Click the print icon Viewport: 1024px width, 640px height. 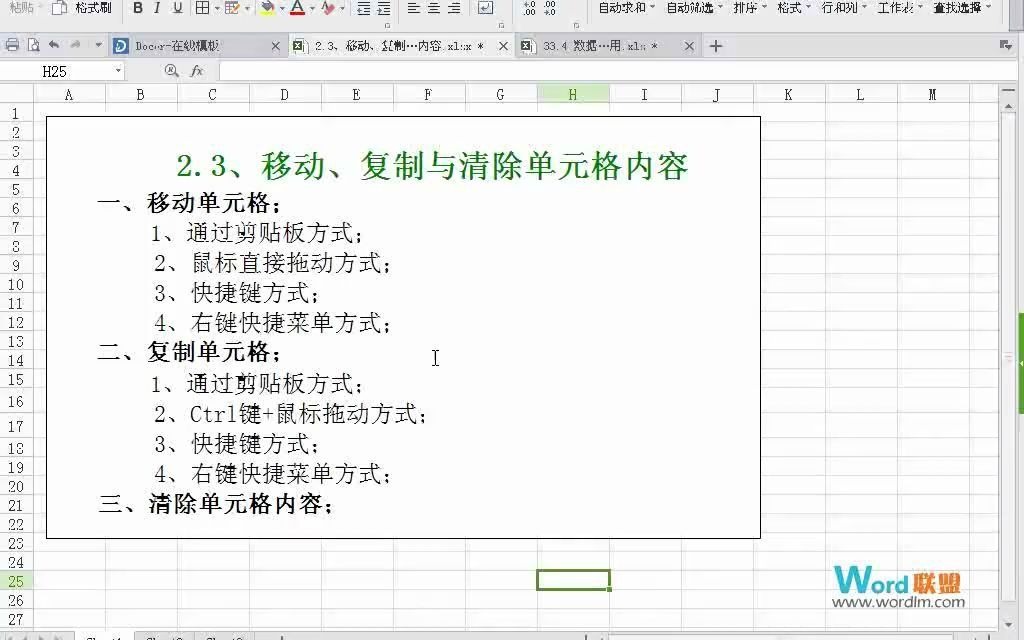coord(9,45)
